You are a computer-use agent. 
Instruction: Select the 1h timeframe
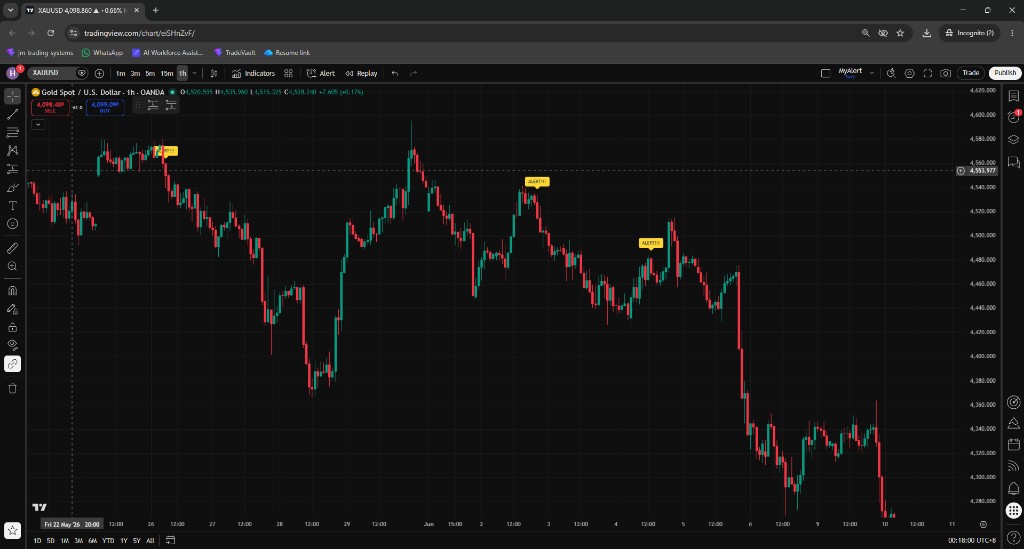[182, 73]
